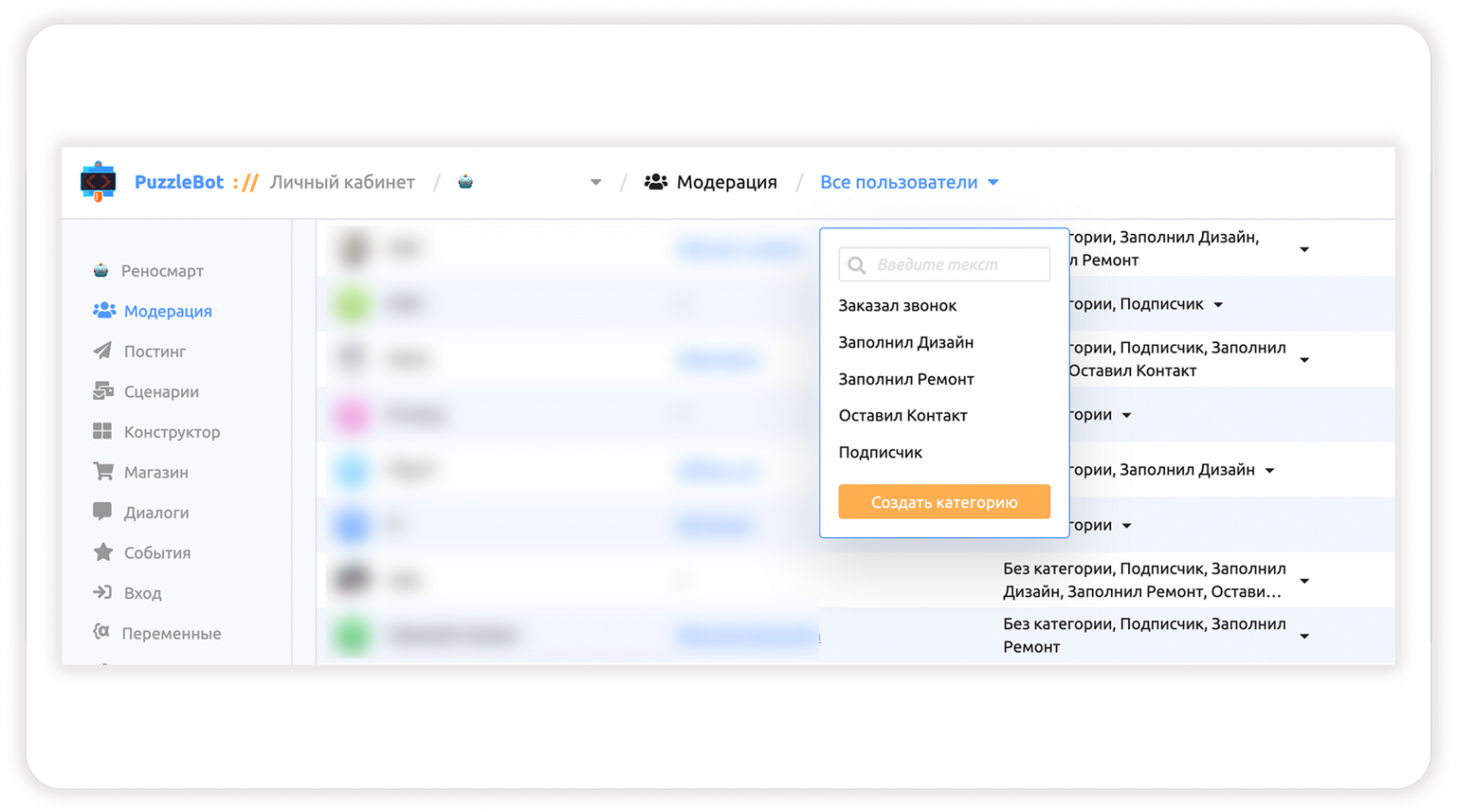
Task: Click the Создать категорию button
Action: (944, 502)
